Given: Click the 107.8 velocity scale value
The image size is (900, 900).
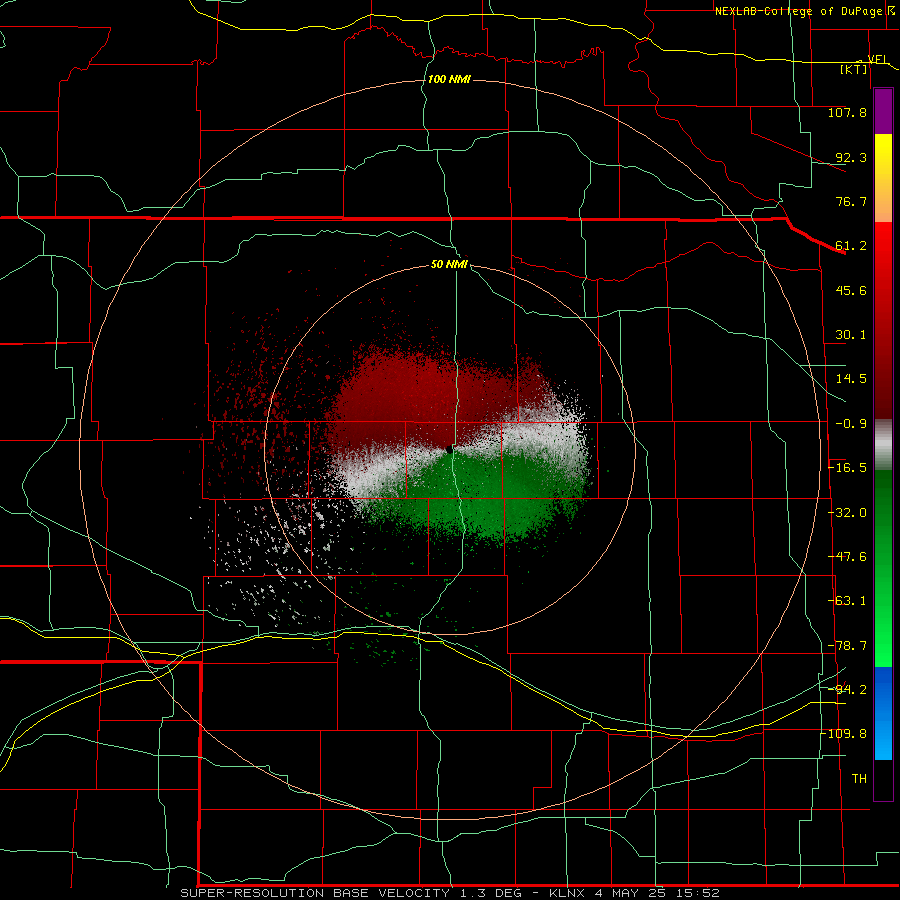Looking at the screenshot, I should tap(847, 112).
